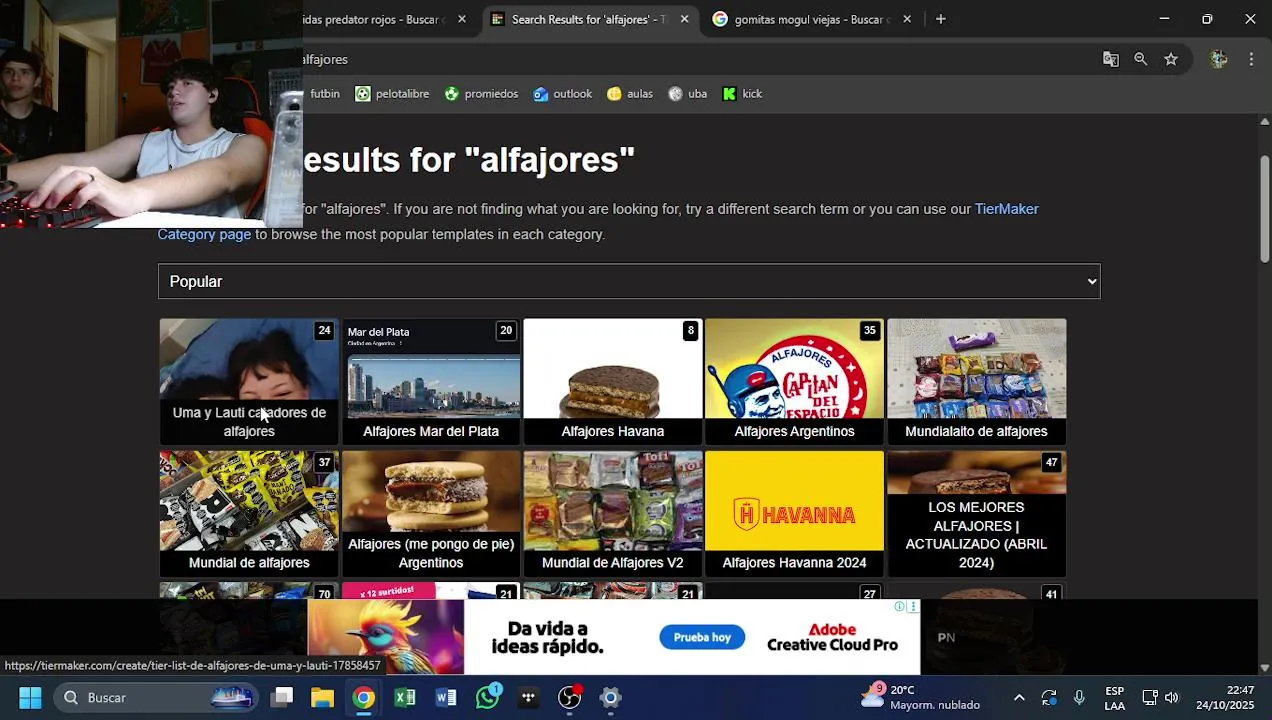
Task: Bookmark this page with the star icon
Action: click(x=1170, y=59)
